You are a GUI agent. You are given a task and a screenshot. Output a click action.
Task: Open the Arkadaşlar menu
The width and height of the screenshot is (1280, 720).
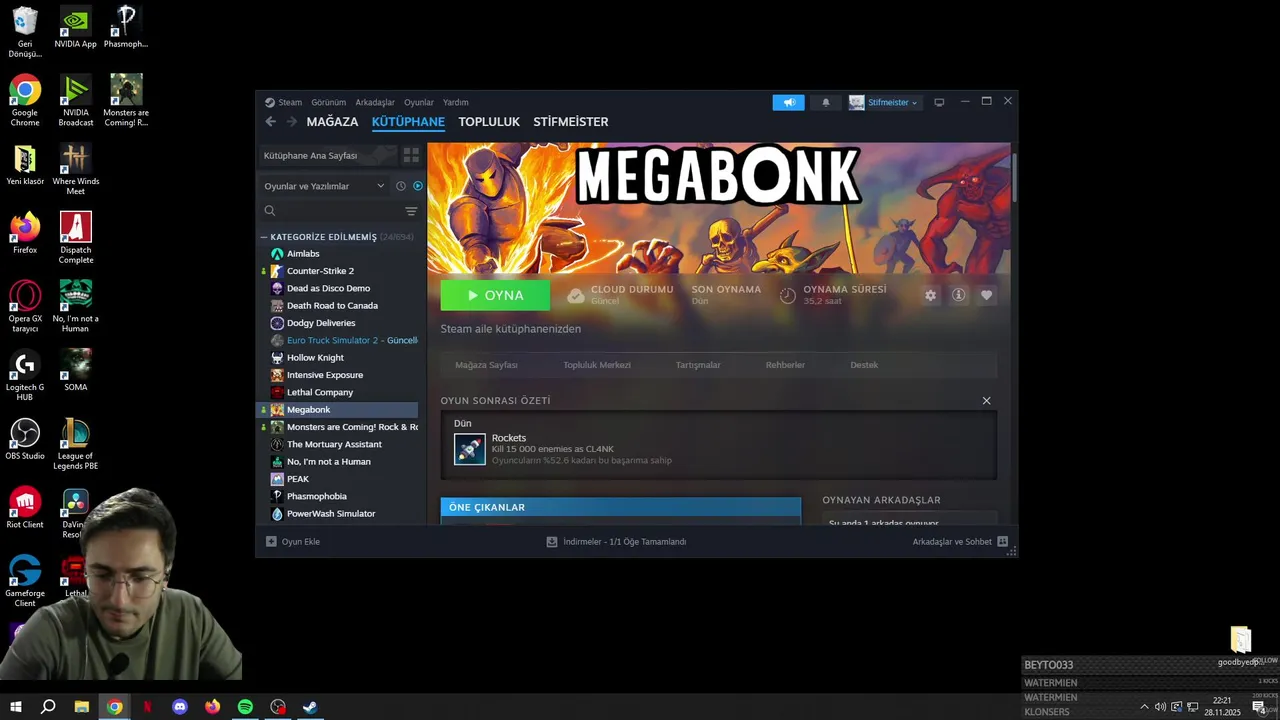pyautogui.click(x=375, y=102)
